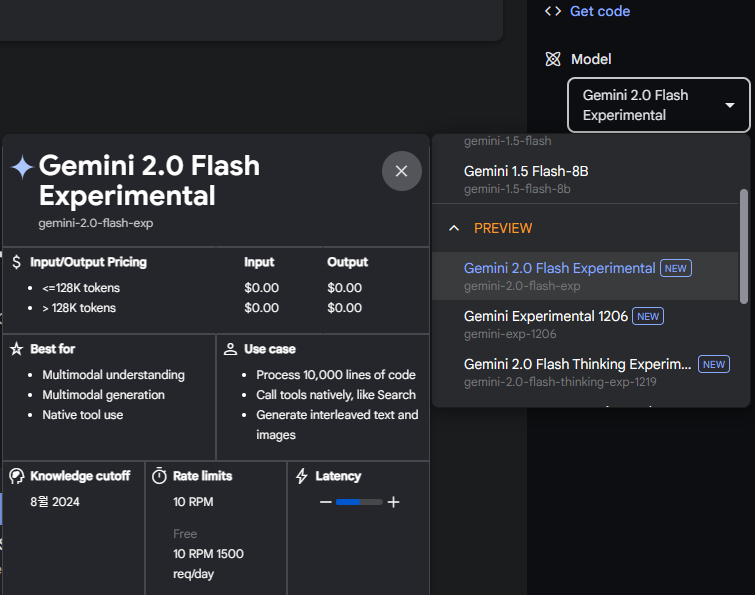The image size is (755, 595).
Task: Click the Latency lightning bolt icon
Action: click(x=301, y=476)
